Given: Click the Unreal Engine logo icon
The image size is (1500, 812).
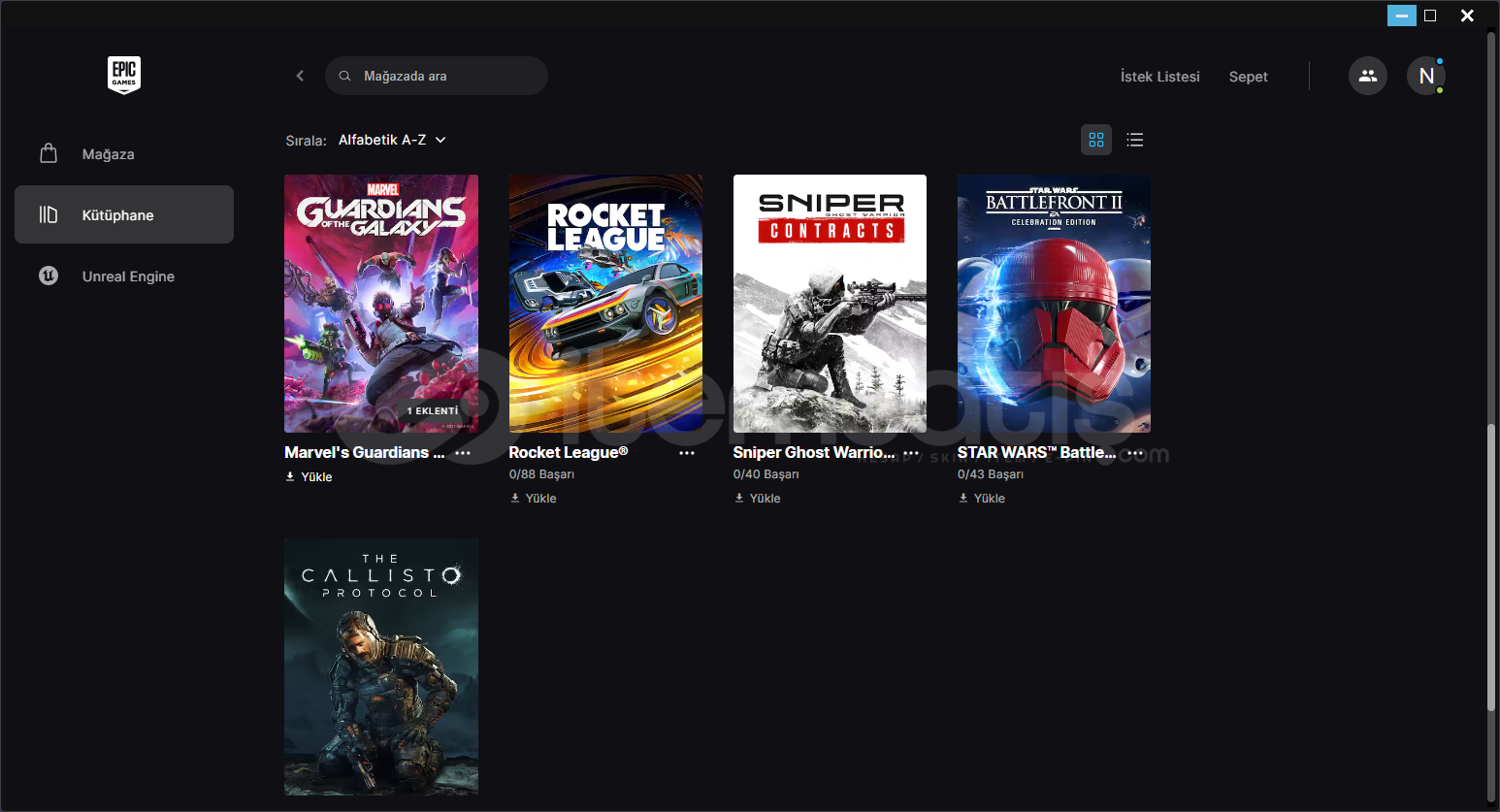Looking at the screenshot, I should point(49,276).
